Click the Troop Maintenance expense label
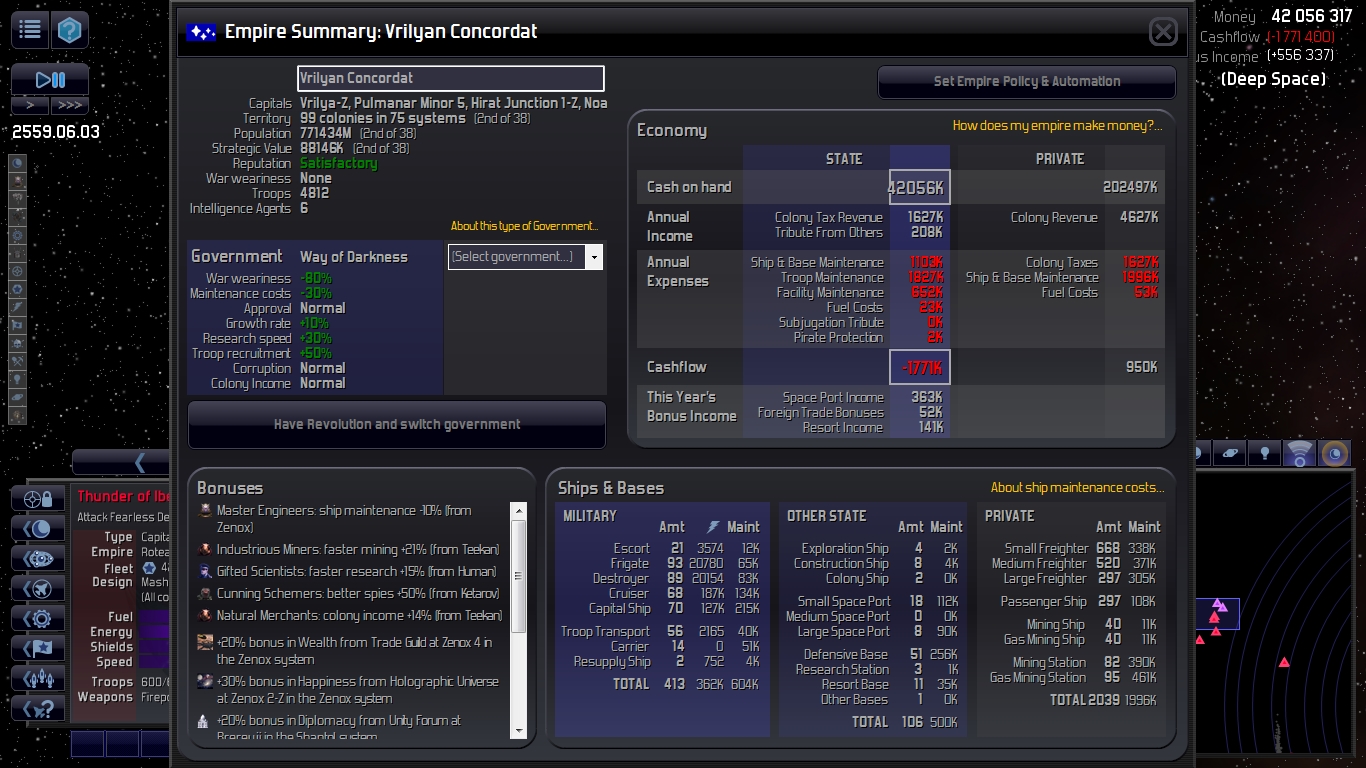This screenshot has width=1366, height=768. click(x=832, y=278)
